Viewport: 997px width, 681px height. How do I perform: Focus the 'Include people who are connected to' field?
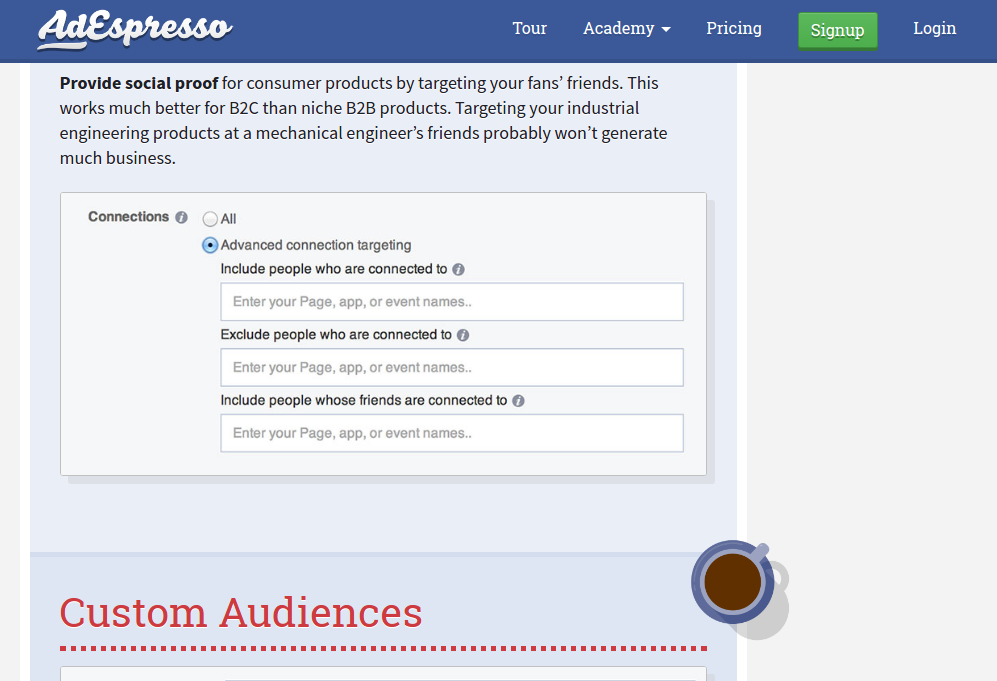452,302
